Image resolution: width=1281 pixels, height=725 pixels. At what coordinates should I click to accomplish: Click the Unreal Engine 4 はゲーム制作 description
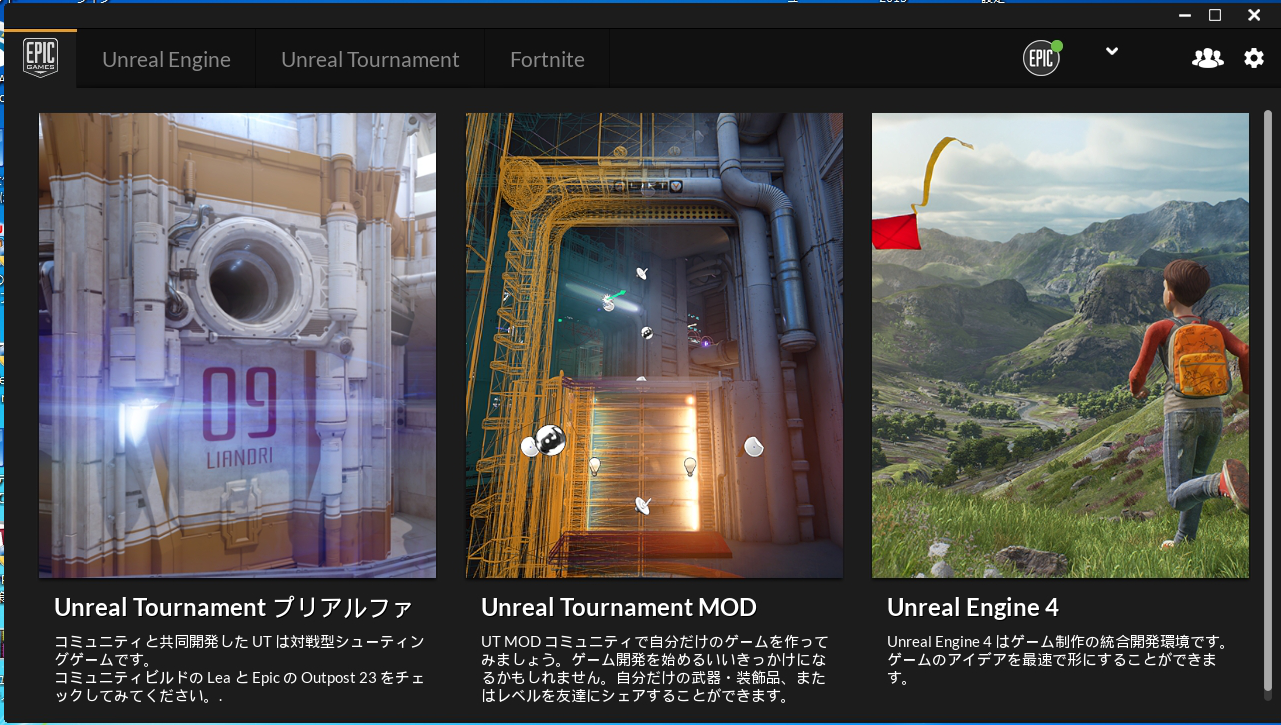1057,659
